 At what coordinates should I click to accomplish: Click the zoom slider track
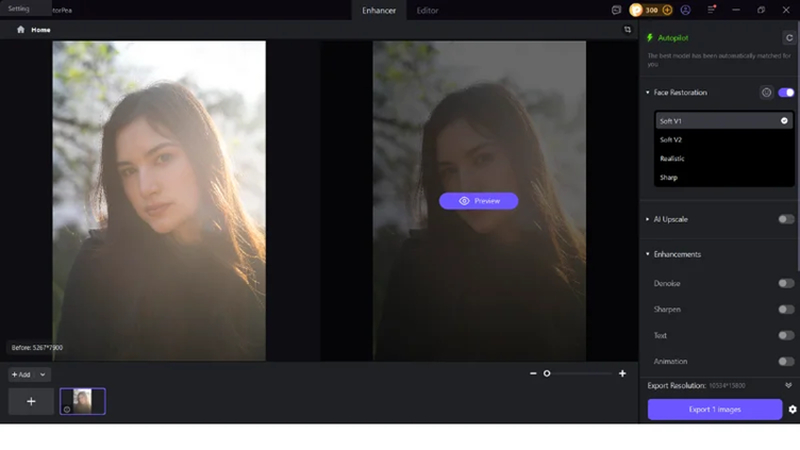[x=578, y=373]
